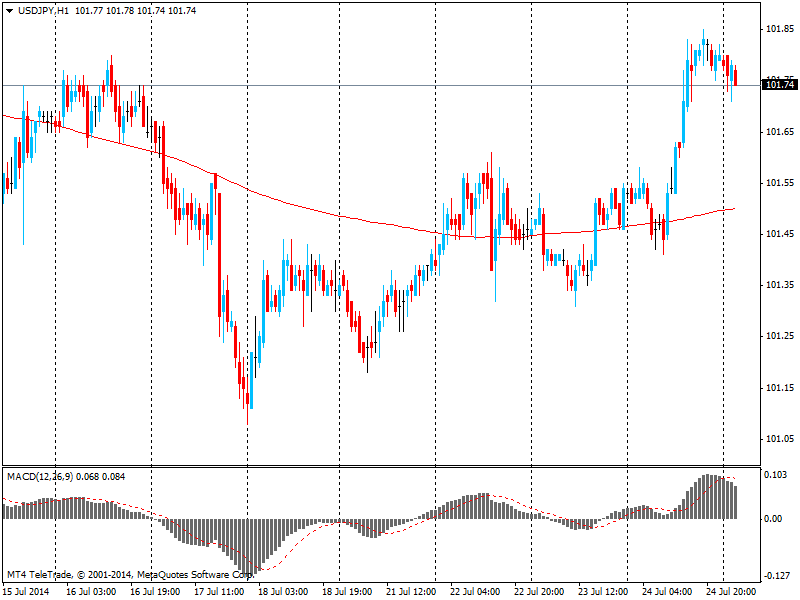Screen dimensions: 800x600
Task: Click the MACD 0.00 scale value
Action: coord(774,518)
